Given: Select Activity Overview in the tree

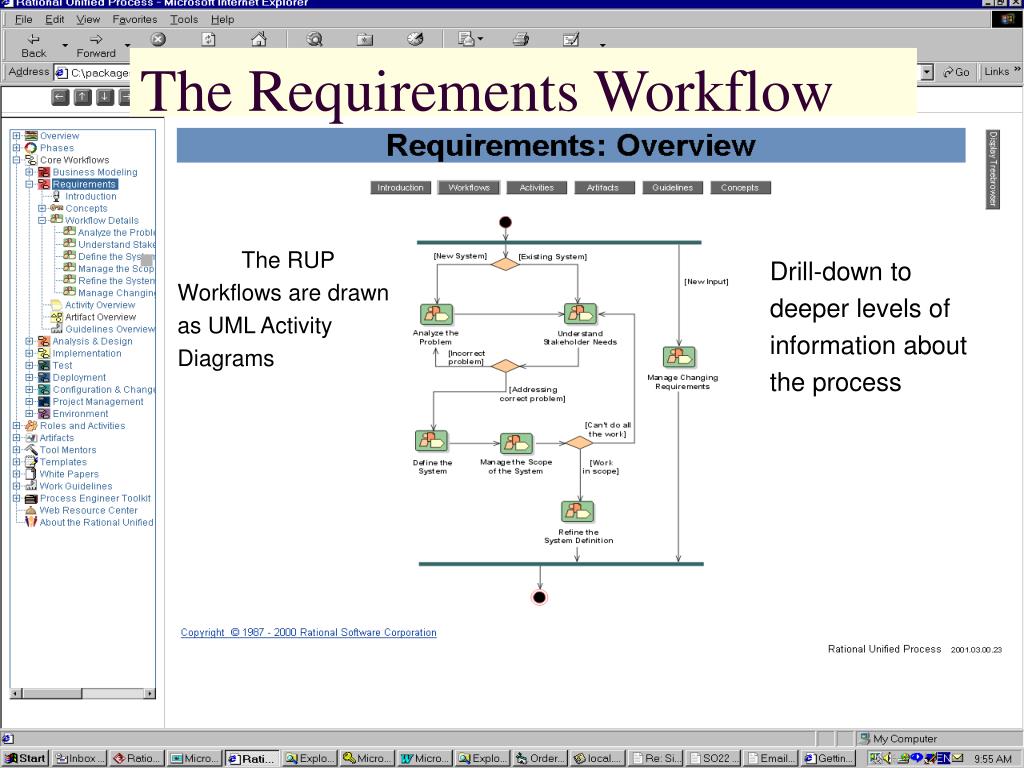Looking at the screenshot, I should 100,305.
